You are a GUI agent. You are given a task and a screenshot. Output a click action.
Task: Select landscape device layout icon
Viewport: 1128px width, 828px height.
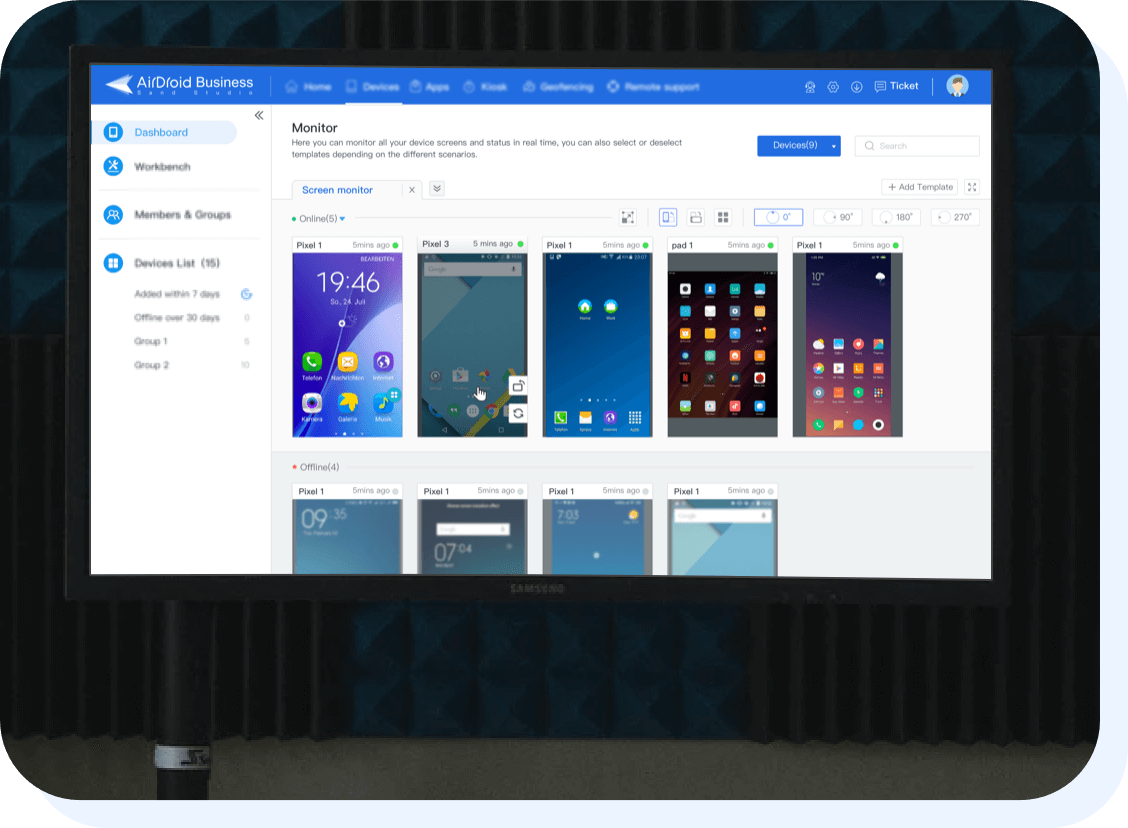pos(696,217)
